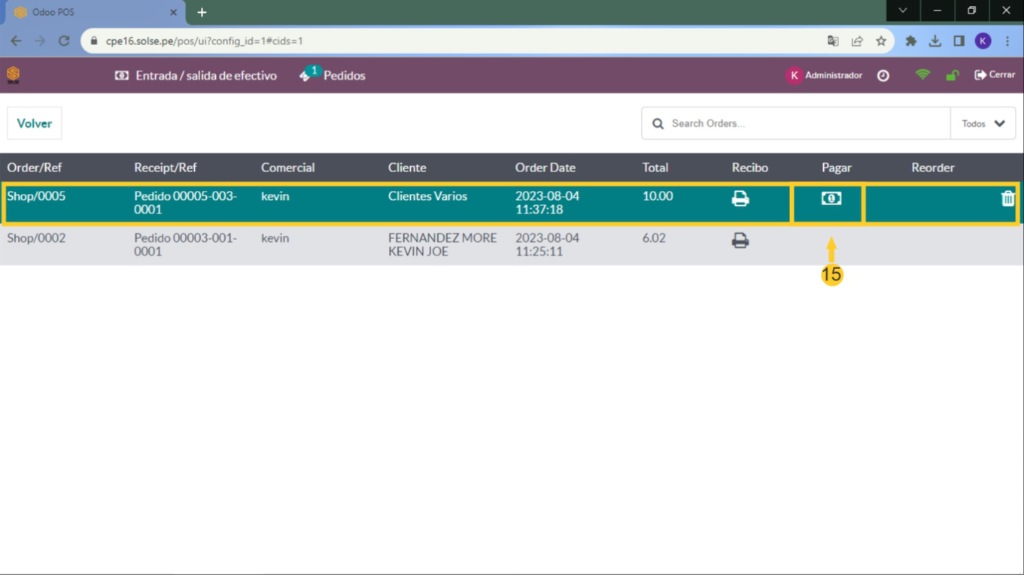Open the Chrome tab search chevron
1024x575 pixels.
coord(903,11)
